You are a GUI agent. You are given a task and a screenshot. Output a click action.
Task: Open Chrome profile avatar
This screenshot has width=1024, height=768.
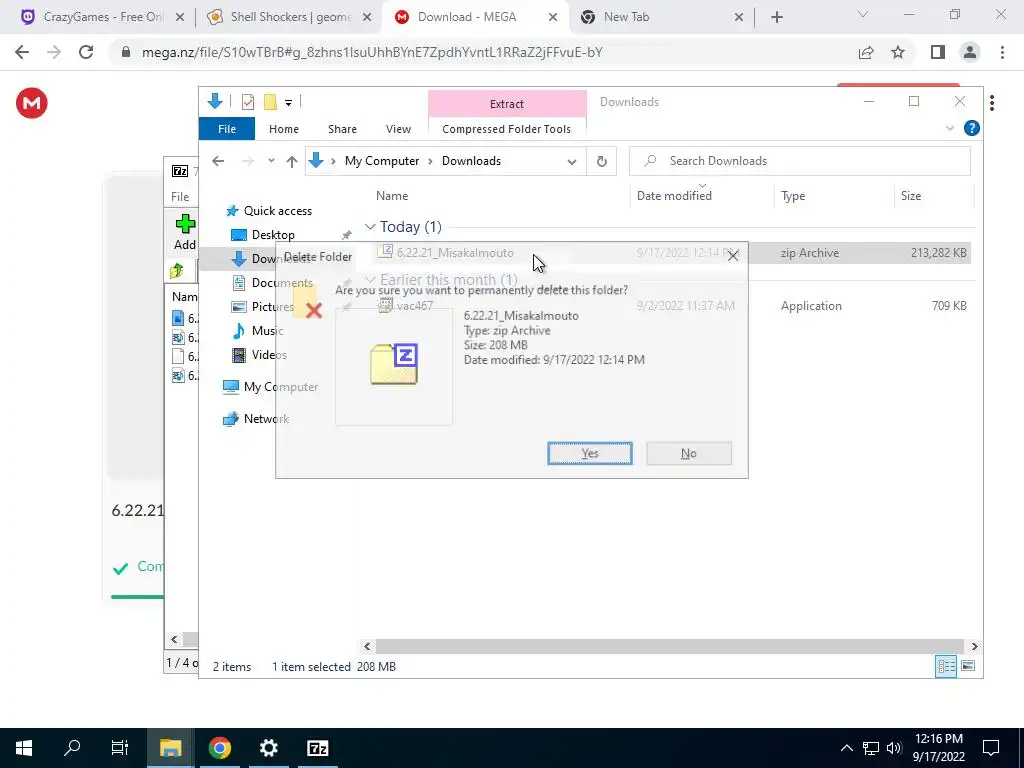pyautogui.click(x=970, y=52)
